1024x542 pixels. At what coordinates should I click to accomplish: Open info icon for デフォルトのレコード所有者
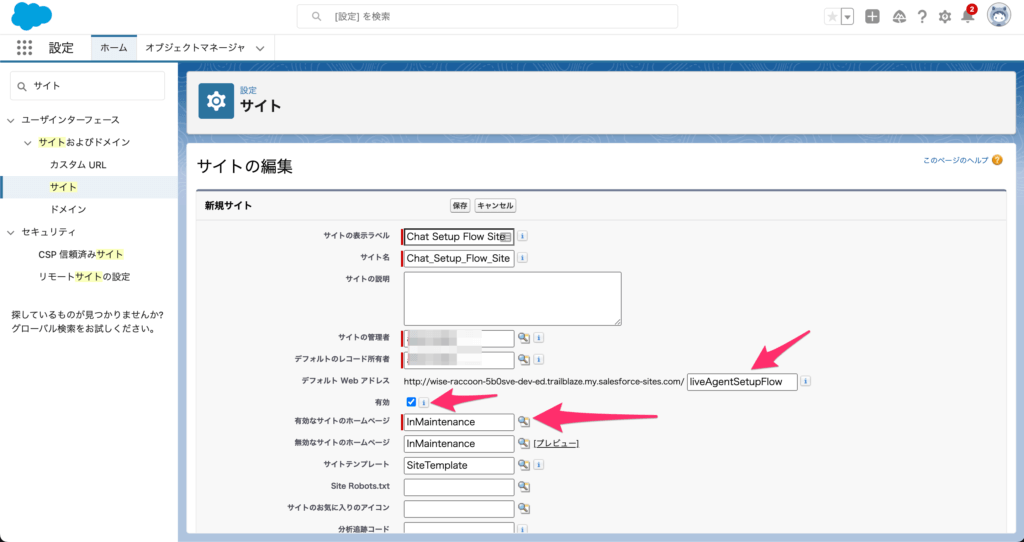[539, 359]
